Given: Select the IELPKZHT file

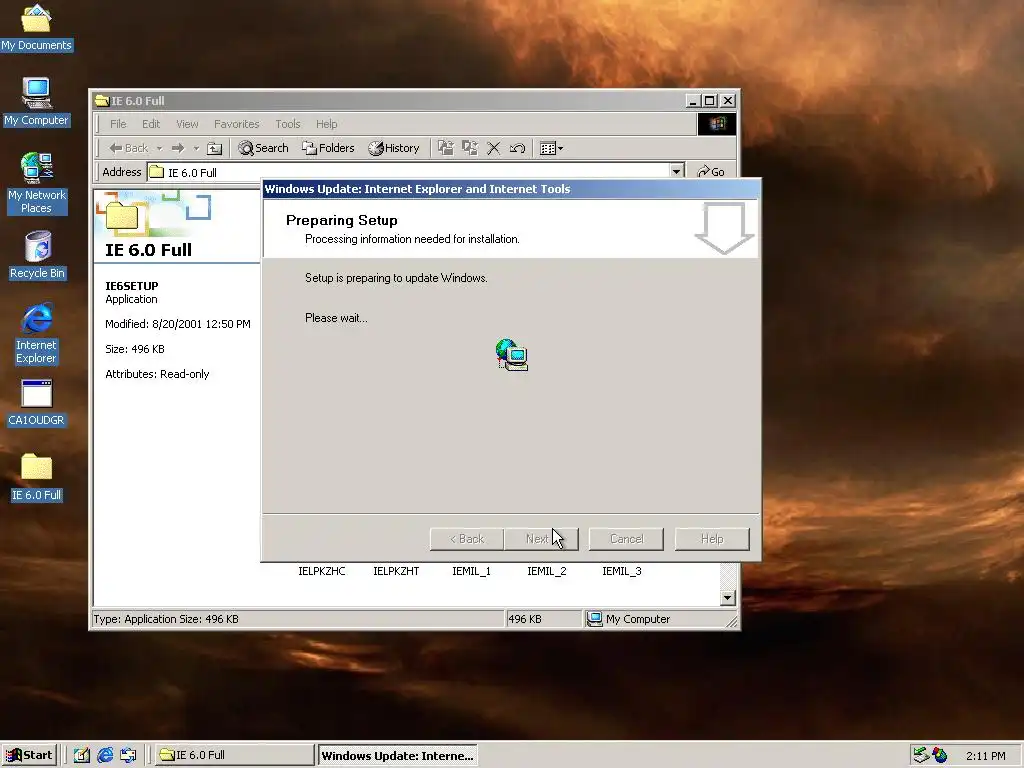Looking at the screenshot, I should pyautogui.click(x=396, y=571).
